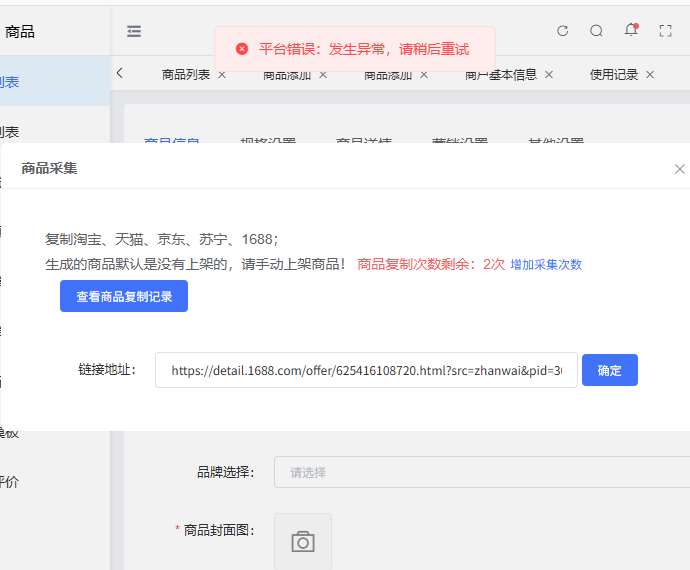Close the 商品列表 tab
Viewport: 690px width, 570px height.
coord(222,75)
